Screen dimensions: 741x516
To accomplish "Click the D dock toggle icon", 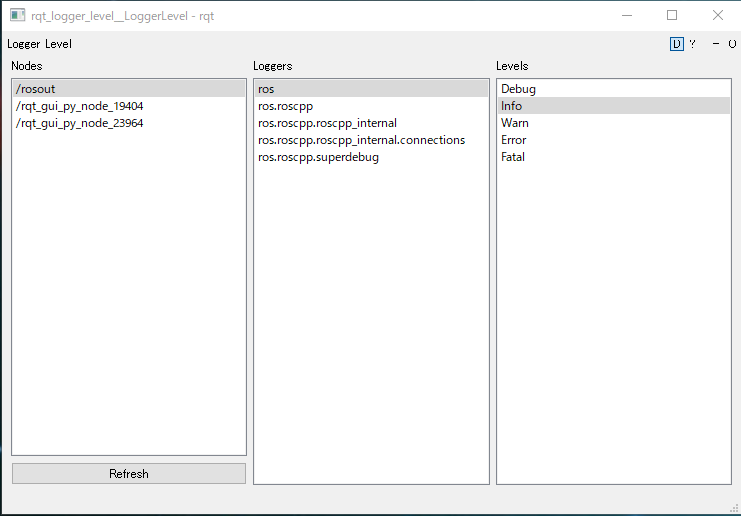I will coord(677,44).
